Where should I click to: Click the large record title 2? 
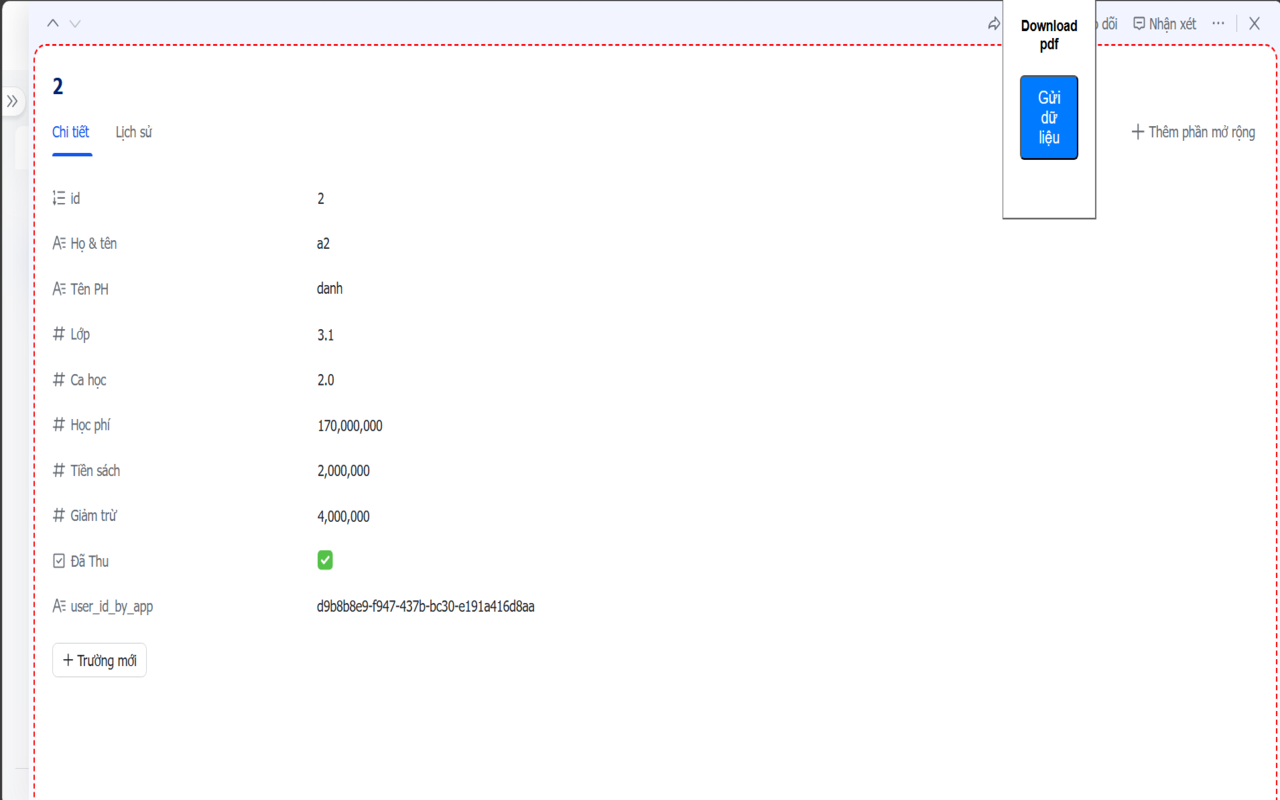coord(58,87)
